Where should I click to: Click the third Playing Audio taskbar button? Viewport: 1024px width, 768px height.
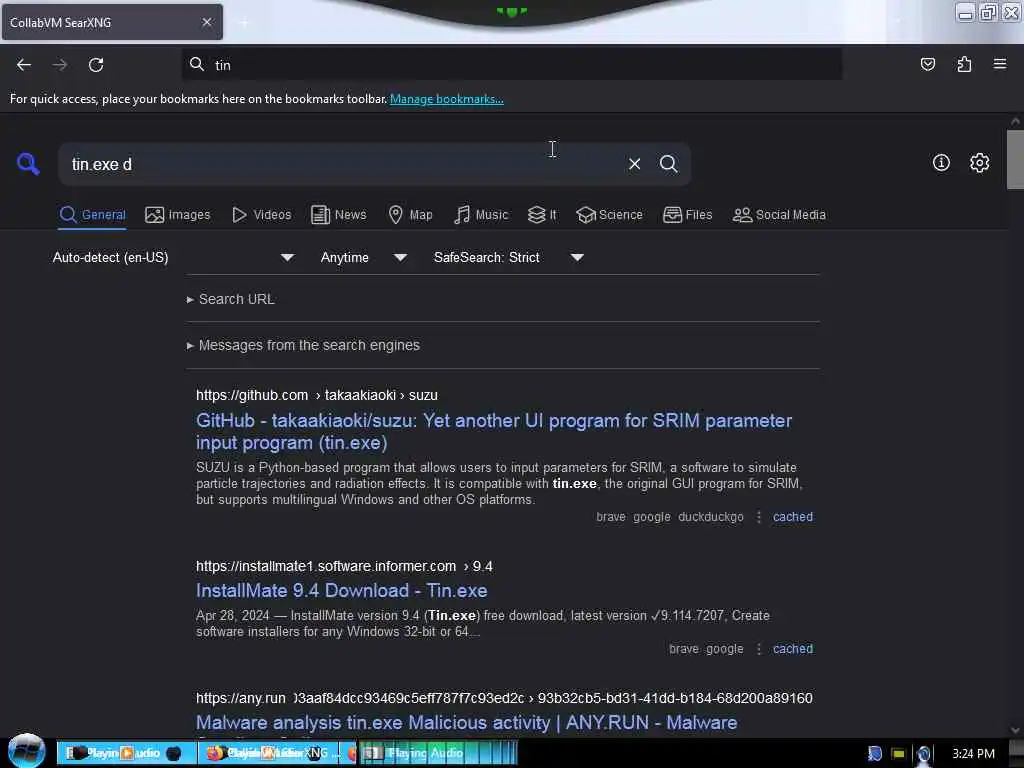pos(439,753)
